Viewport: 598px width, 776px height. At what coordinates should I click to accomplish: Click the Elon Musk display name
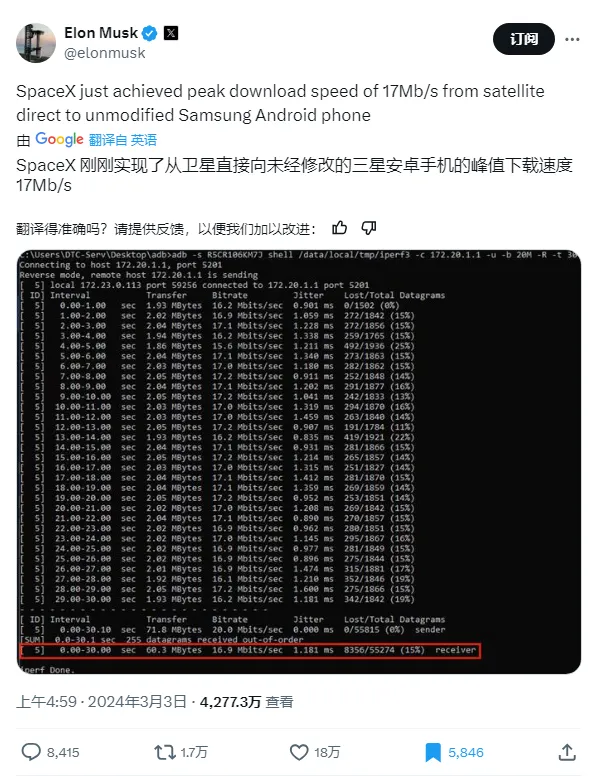tap(100, 33)
